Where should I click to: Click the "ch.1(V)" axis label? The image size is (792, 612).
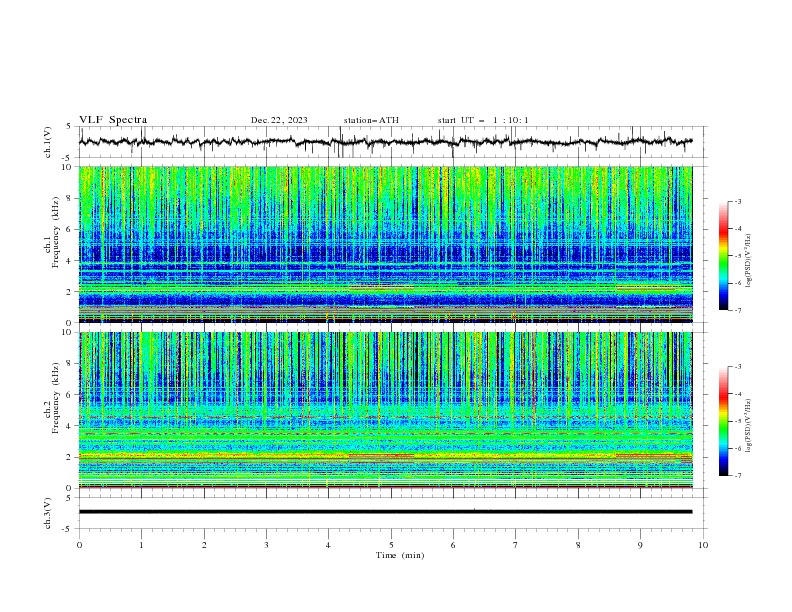coord(48,142)
